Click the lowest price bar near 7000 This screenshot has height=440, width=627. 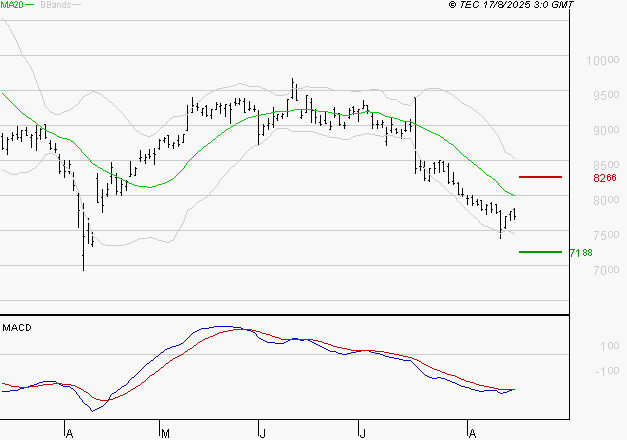(x=83, y=262)
